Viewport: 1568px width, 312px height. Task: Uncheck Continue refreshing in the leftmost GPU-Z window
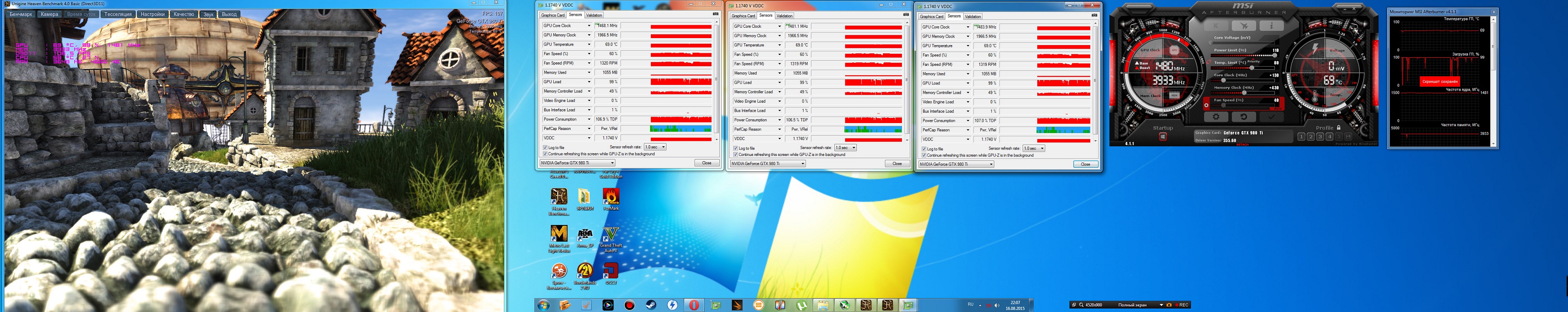pos(546,153)
